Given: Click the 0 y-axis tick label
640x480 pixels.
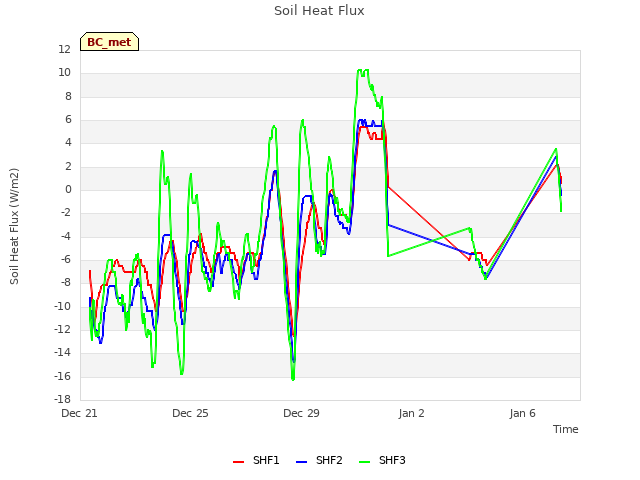Looking at the screenshot, I should (x=68, y=189).
